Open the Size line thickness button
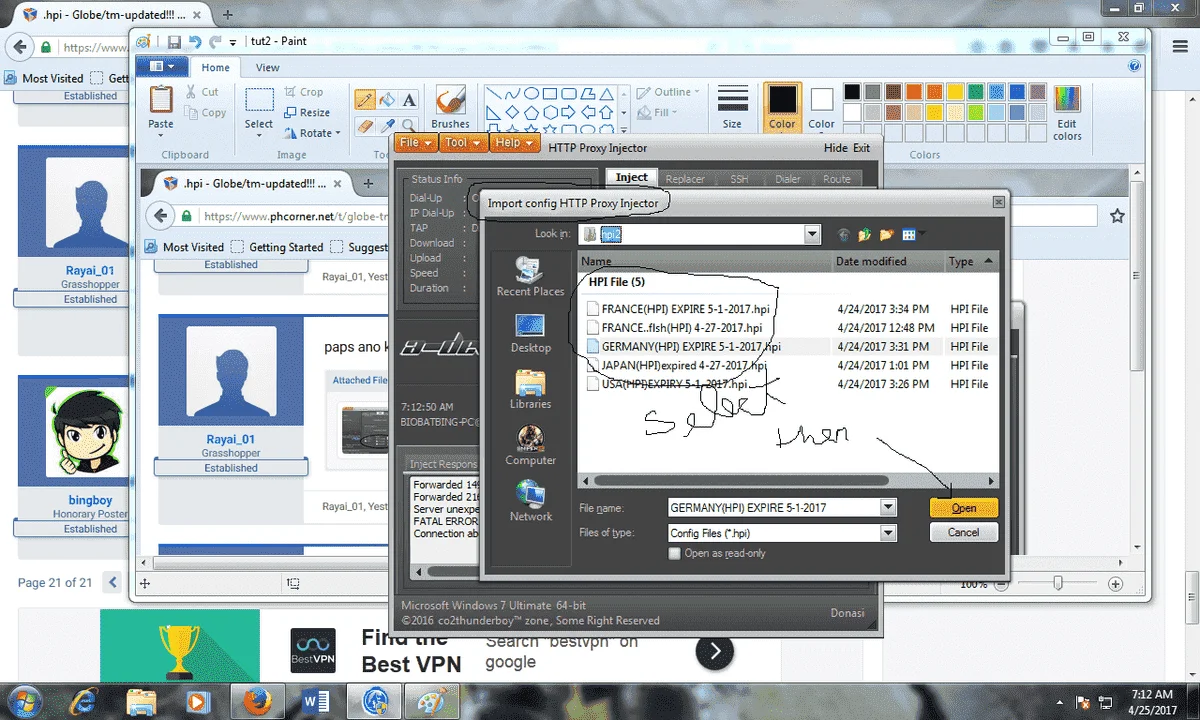 coord(732,106)
